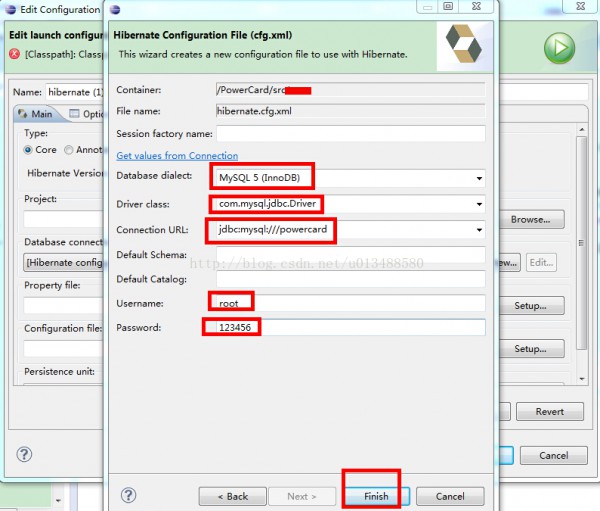Viewport: 600px width, 511px height.
Task: Minimize the Hibernate wizard window
Action: click(x=427, y=6)
